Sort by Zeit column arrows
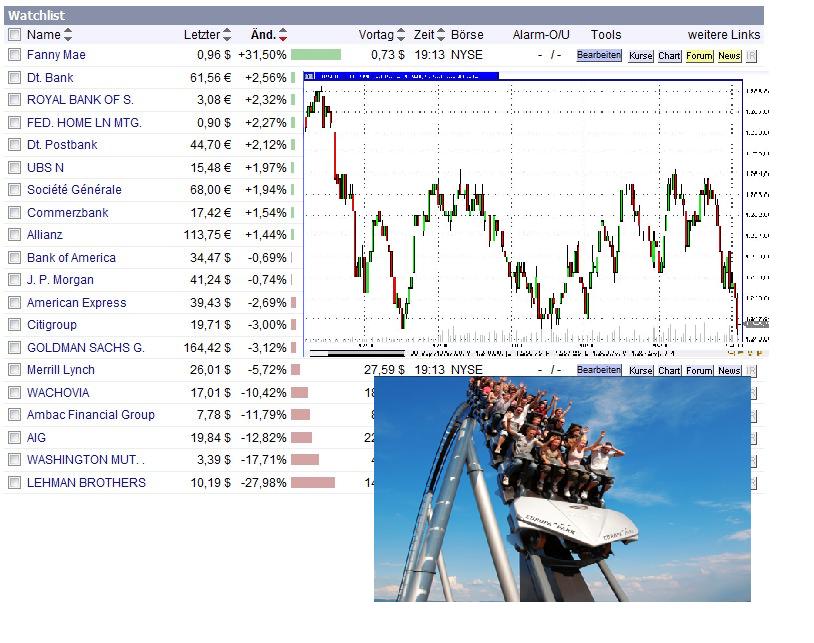The height and width of the screenshot is (643, 814). point(441,35)
